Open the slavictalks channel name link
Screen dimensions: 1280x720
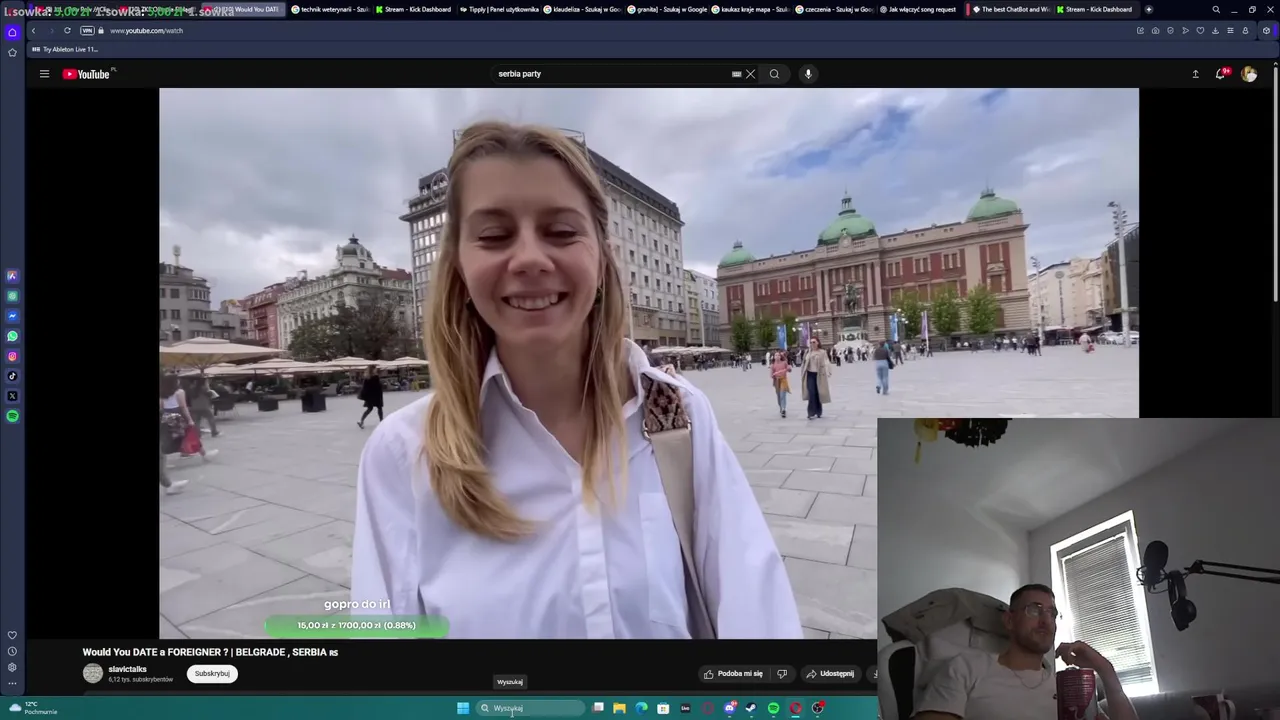(x=128, y=669)
